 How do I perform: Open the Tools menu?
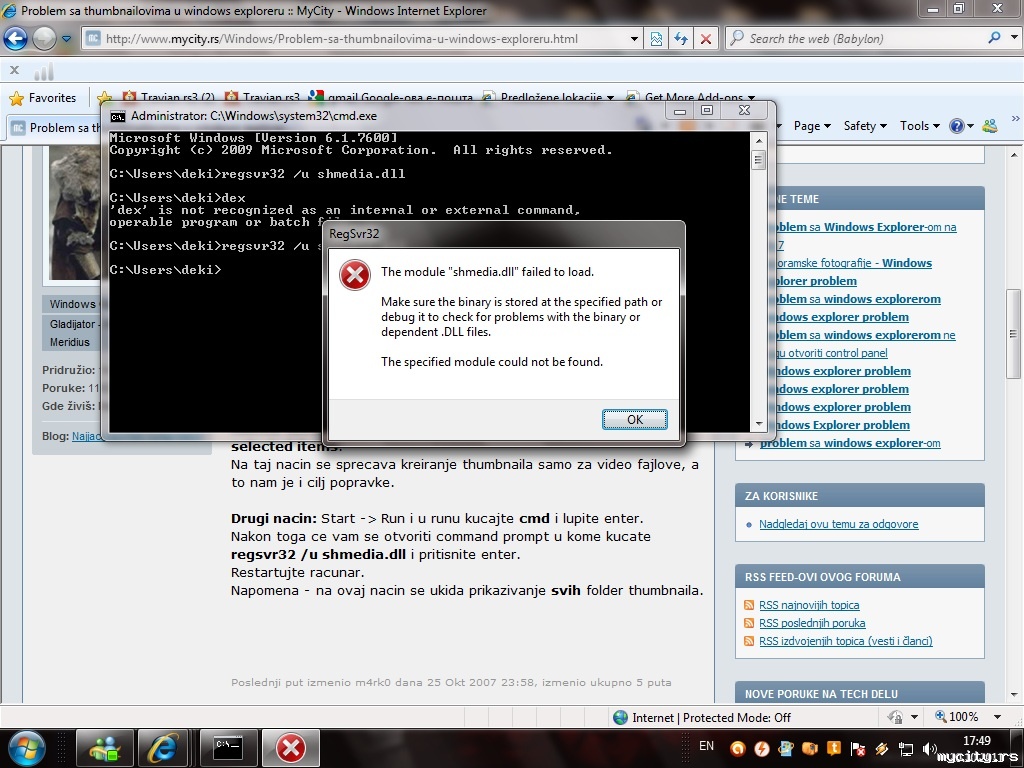point(920,126)
